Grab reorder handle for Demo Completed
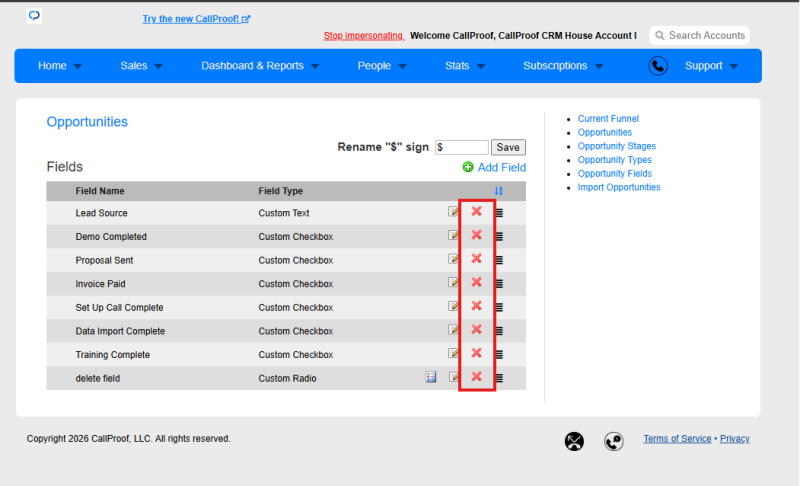The image size is (800, 486). 499,236
